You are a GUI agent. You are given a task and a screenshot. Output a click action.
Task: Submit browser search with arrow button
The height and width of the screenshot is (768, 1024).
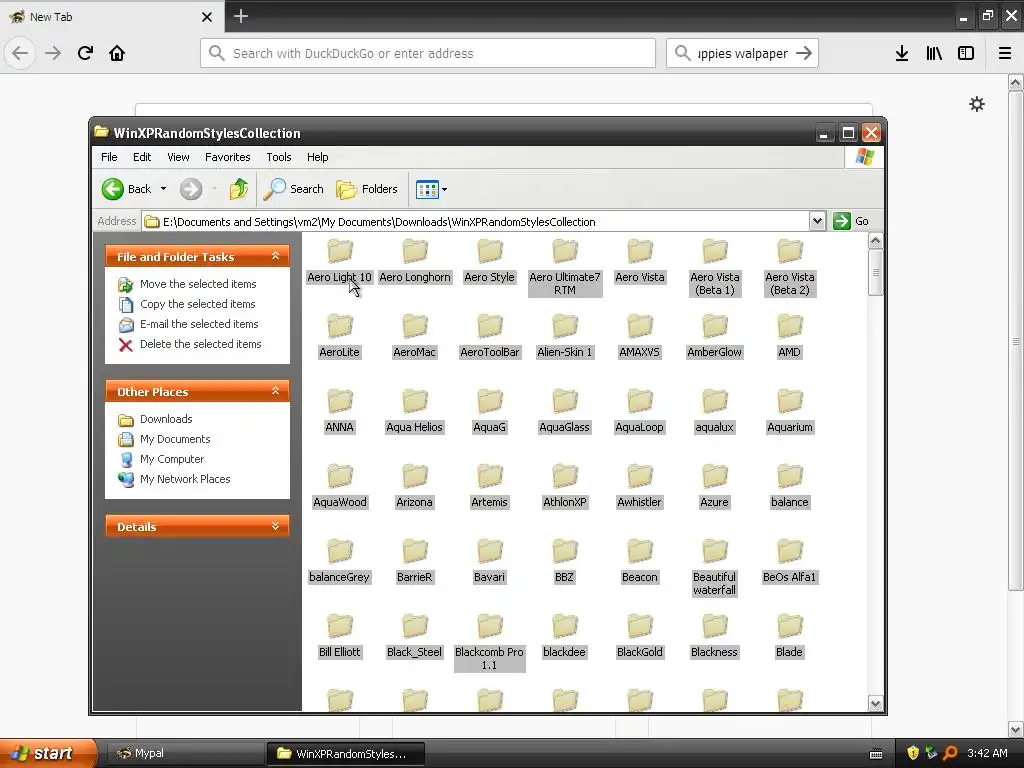804,53
